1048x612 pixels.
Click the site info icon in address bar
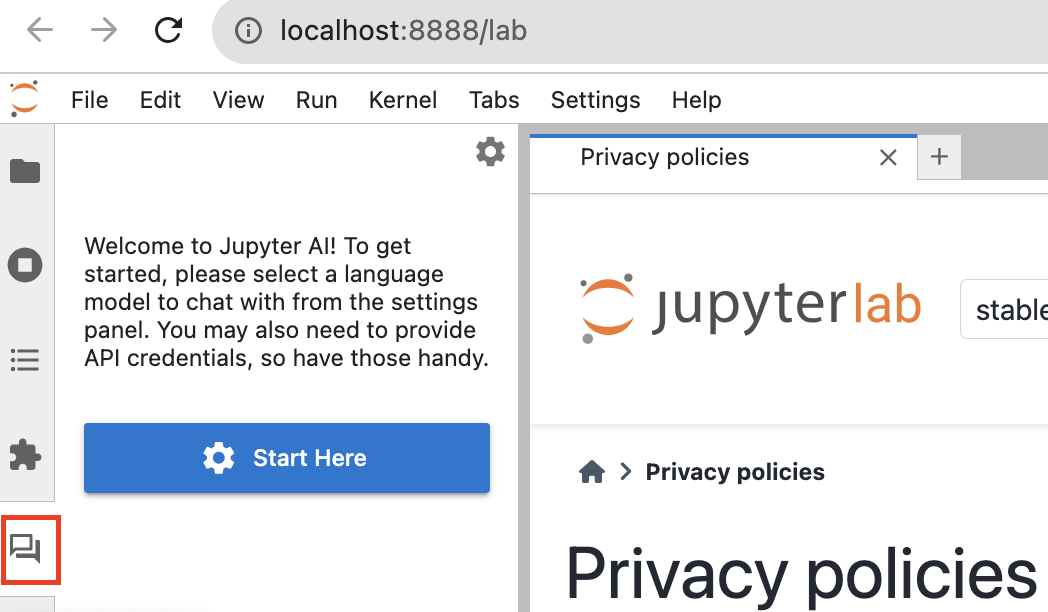[248, 31]
